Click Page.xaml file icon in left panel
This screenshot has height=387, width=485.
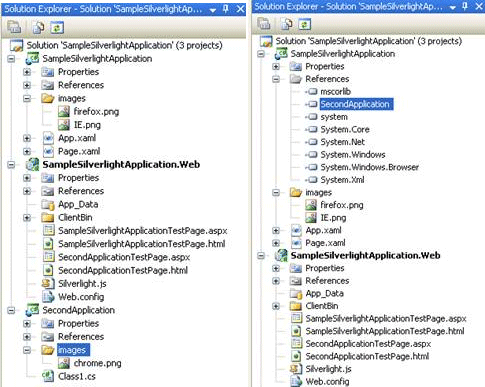click(x=48, y=151)
